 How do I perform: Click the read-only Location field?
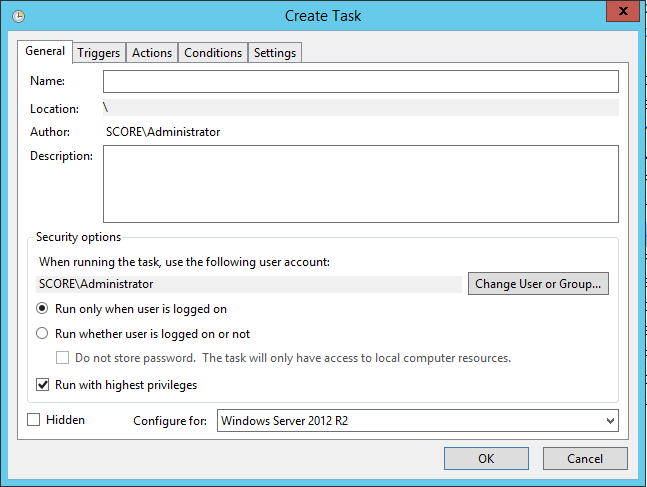coord(360,107)
